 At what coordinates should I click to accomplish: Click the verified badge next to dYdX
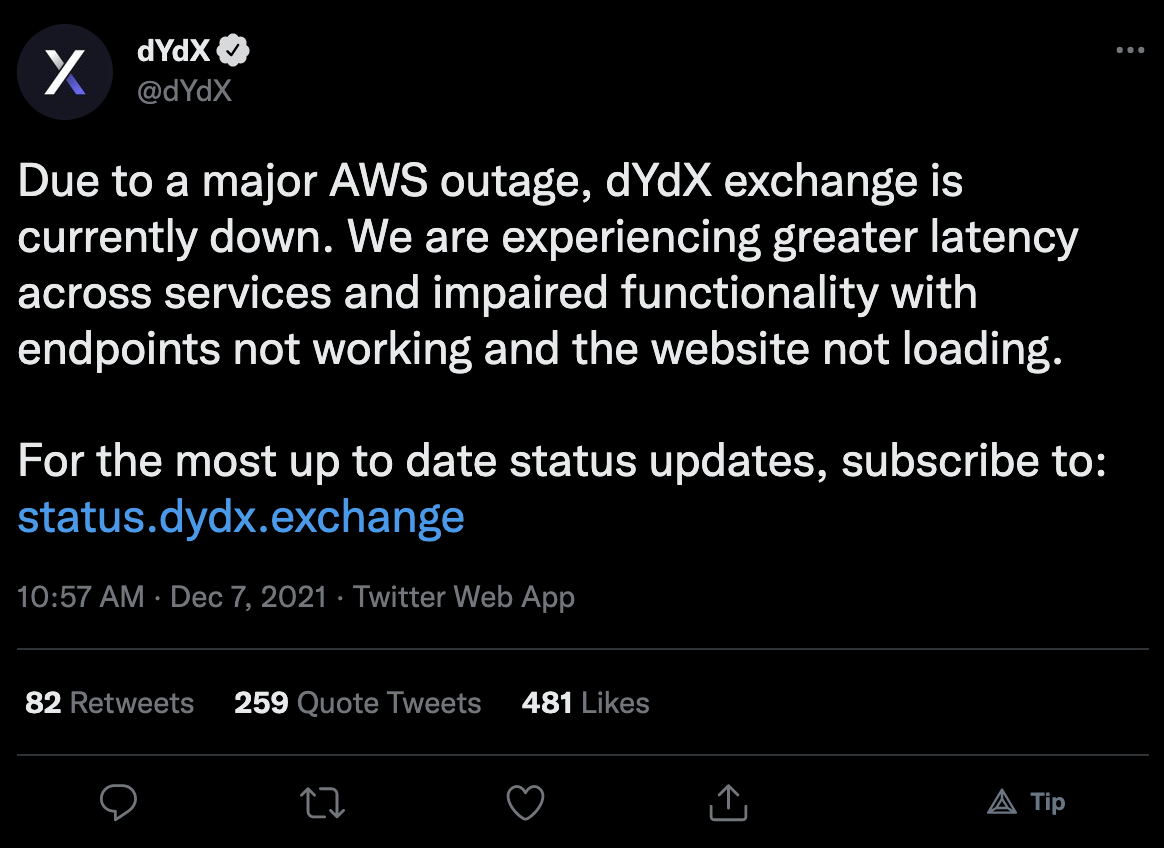[x=235, y=51]
